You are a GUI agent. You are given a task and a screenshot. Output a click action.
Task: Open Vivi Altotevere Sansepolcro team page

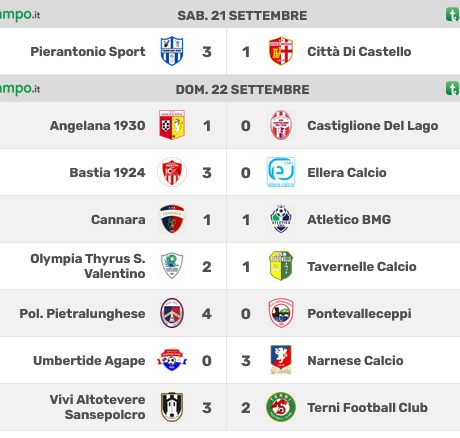click(x=97, y=407)
